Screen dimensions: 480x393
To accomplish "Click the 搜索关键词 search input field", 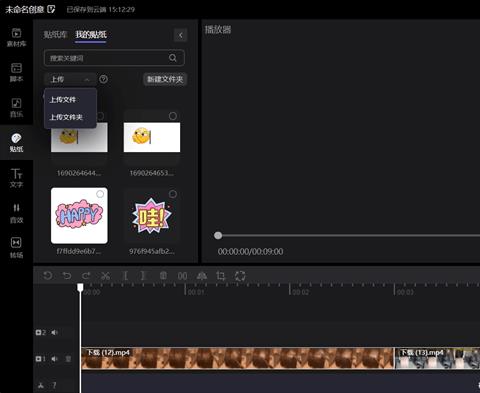I will (114, 58).
